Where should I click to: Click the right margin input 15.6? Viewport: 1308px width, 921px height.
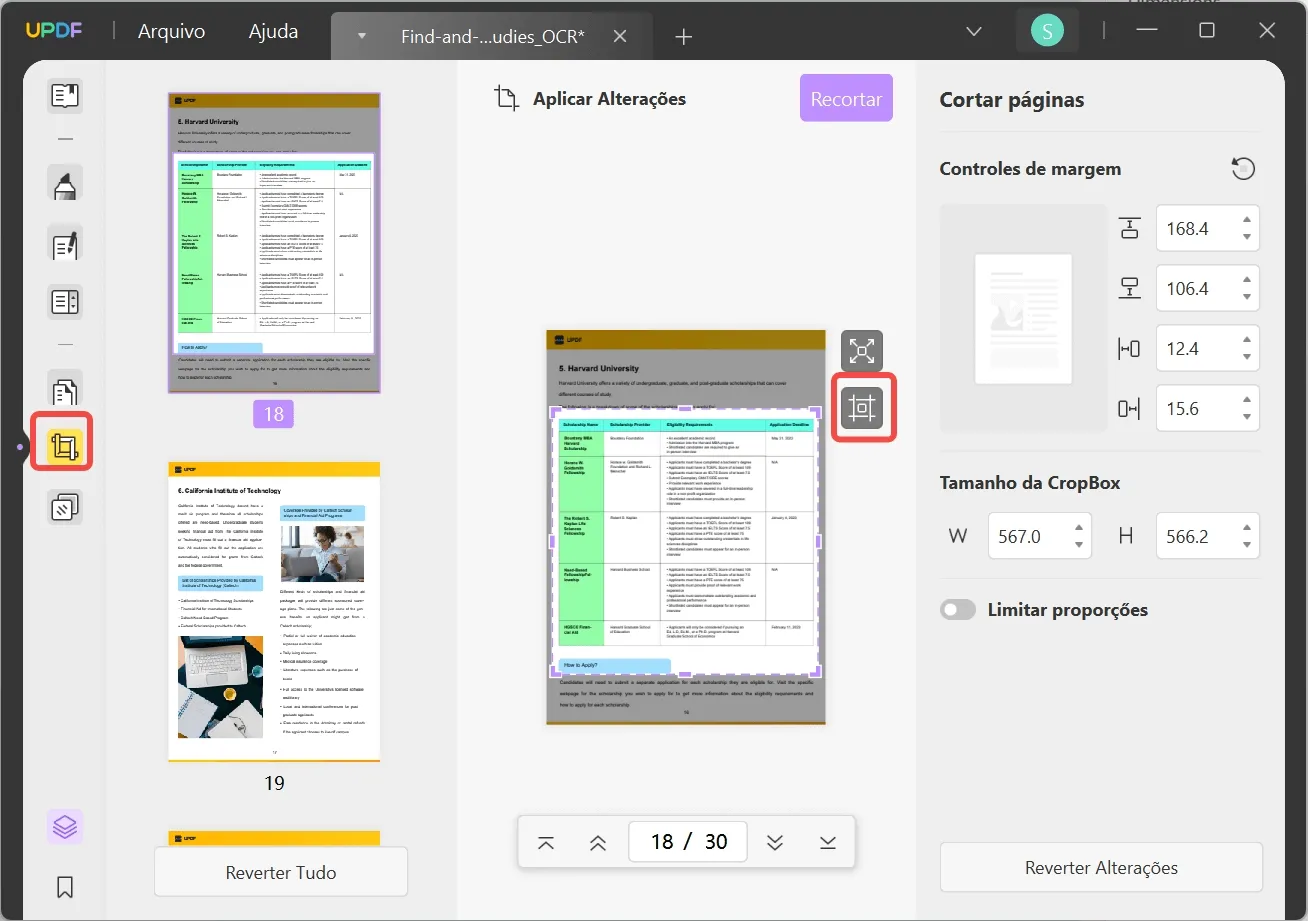pos(1208,408)
